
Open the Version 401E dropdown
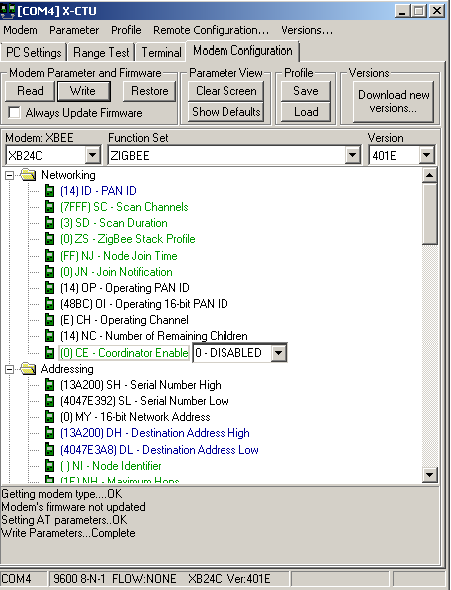427,155
